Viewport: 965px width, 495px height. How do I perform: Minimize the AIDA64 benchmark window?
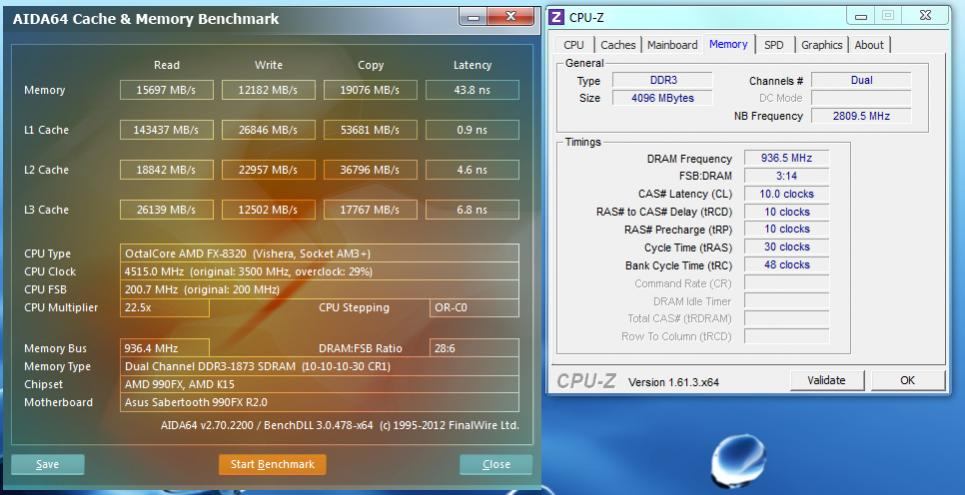(x=473, y=17)
